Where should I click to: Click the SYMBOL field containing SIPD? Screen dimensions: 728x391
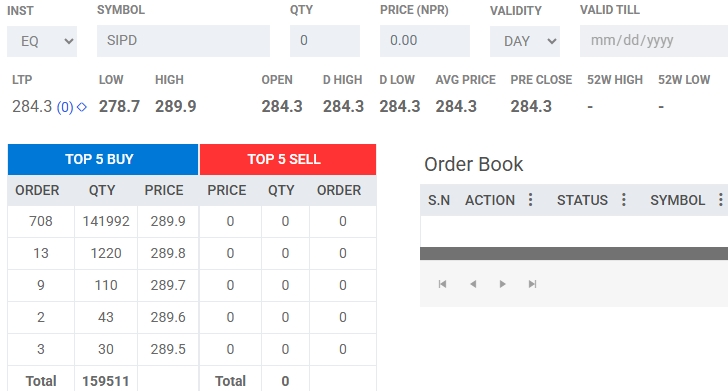(183, 41)
